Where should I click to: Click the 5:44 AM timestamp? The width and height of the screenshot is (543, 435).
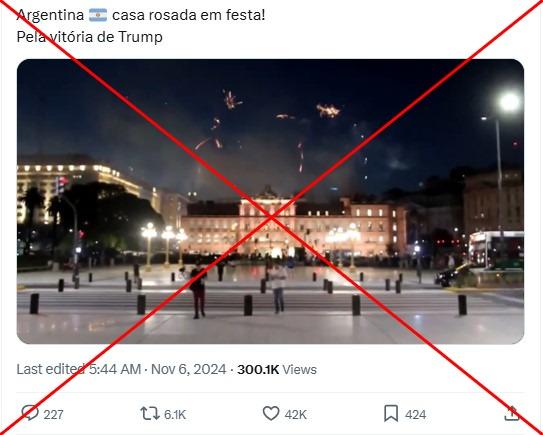115,370
